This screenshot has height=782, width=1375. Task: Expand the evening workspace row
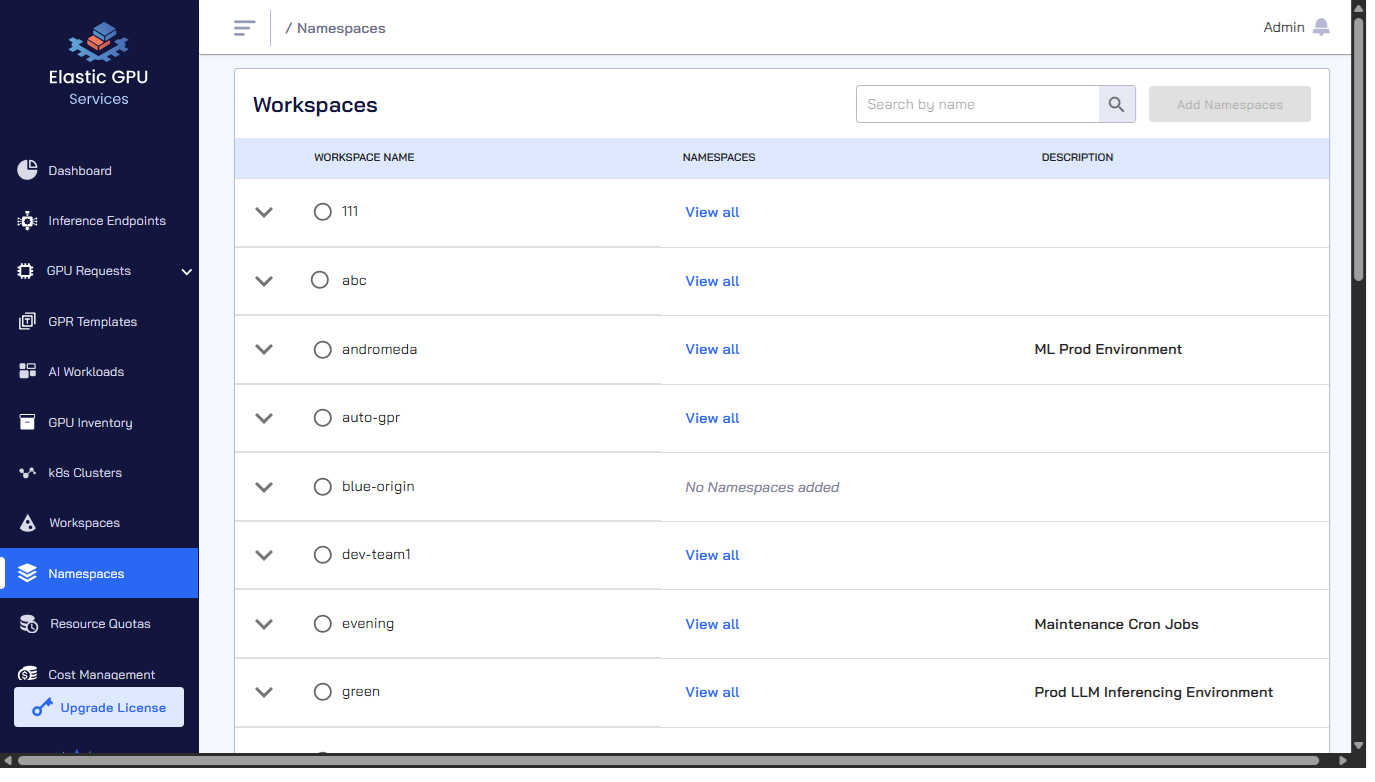(264, 624)
